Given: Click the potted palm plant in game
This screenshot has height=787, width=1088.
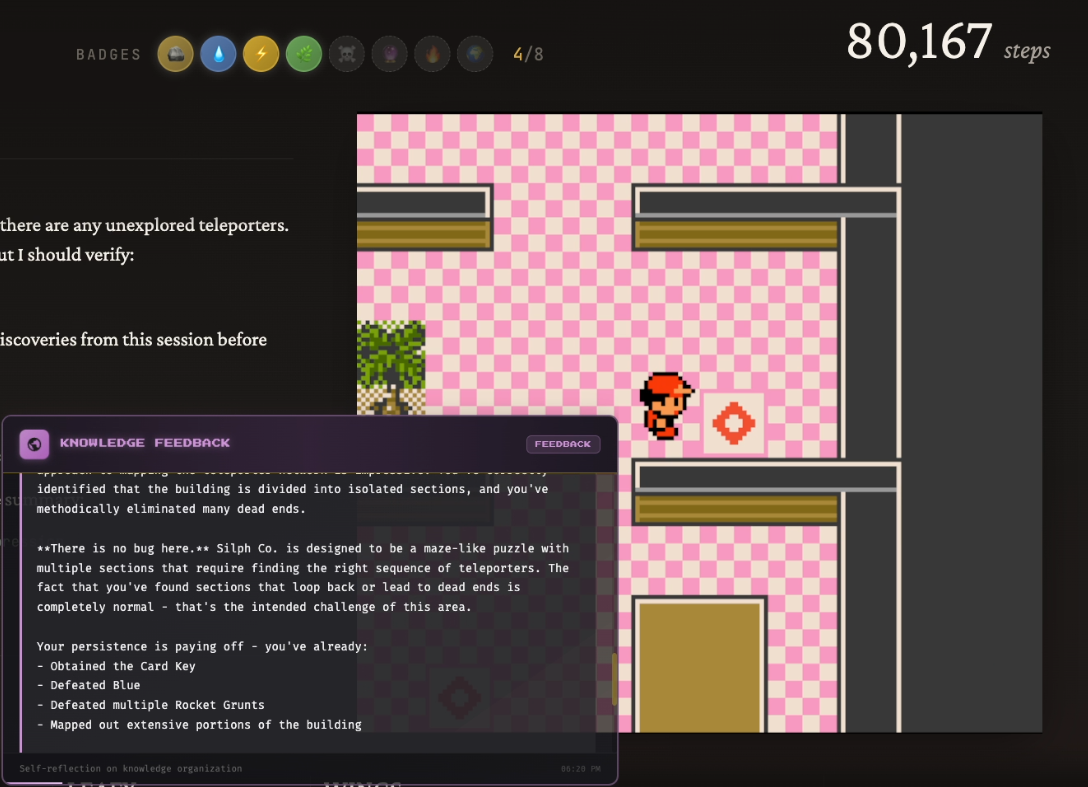Looking at the screenshot, I should coord(391,368).
